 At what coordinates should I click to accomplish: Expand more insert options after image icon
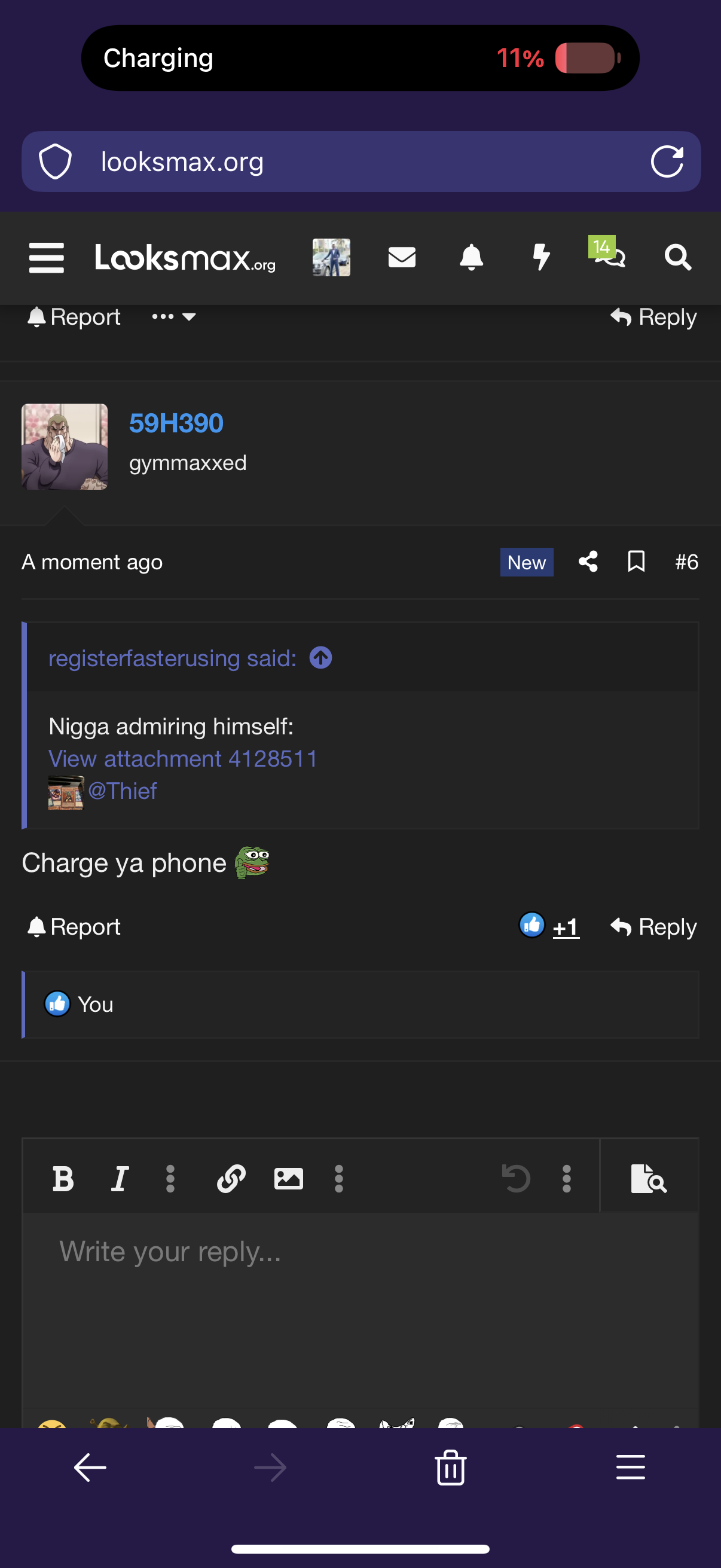pos(339,1179)
